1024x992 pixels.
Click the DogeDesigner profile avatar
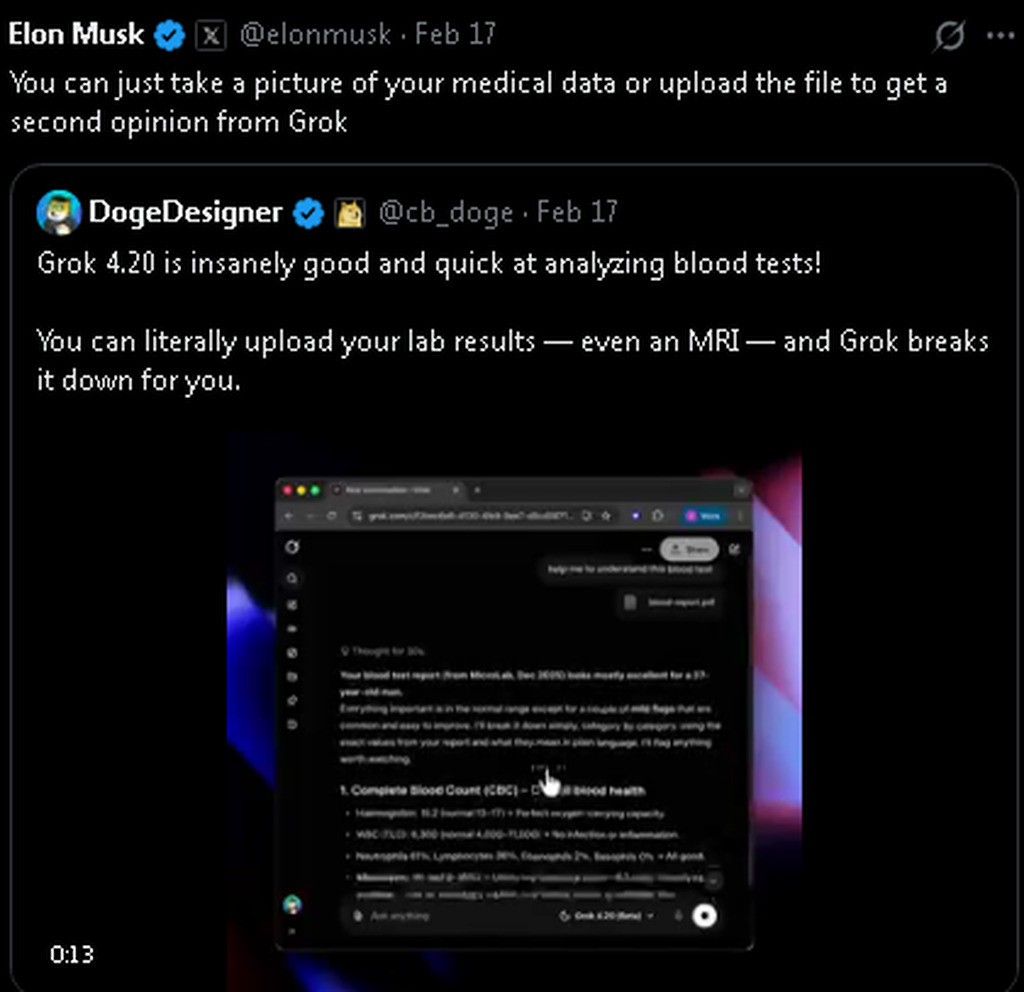(59, 212)
